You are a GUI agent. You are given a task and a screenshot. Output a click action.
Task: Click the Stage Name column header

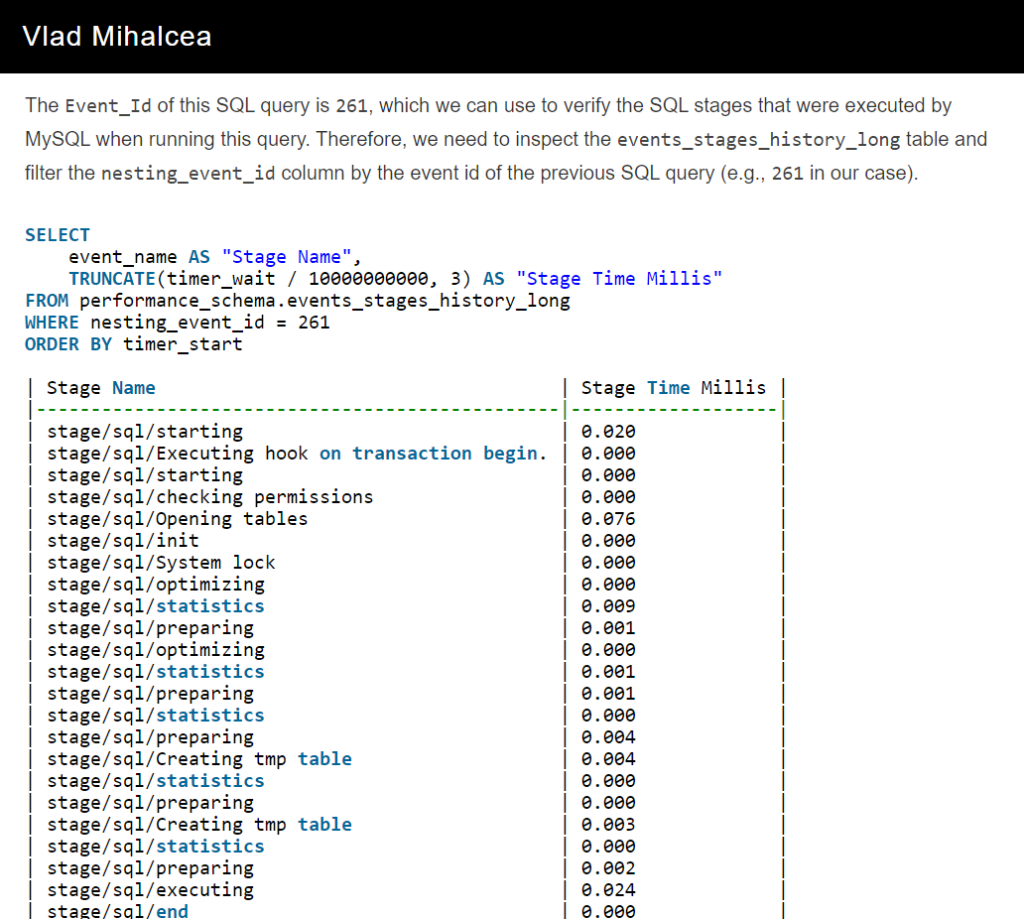coord(101,388)
